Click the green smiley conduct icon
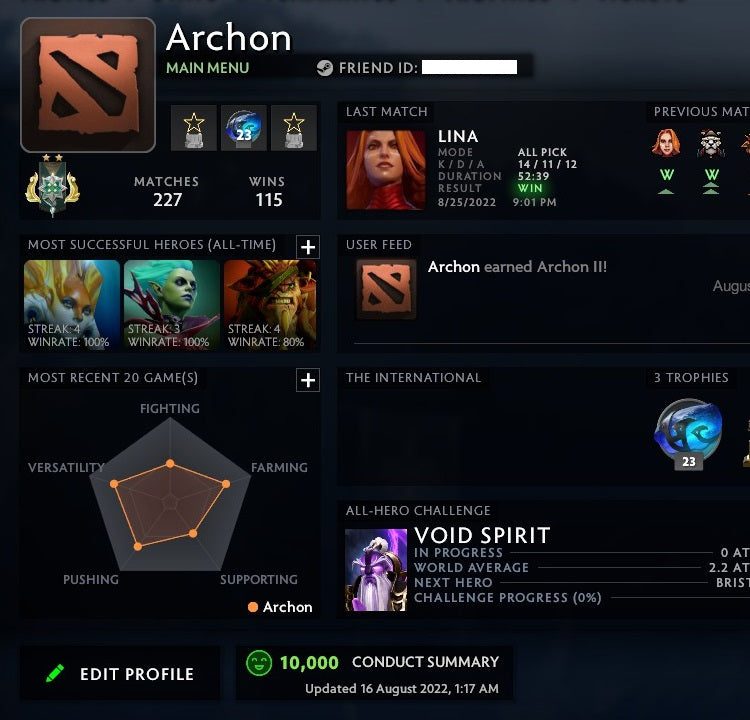 [259, 663]
